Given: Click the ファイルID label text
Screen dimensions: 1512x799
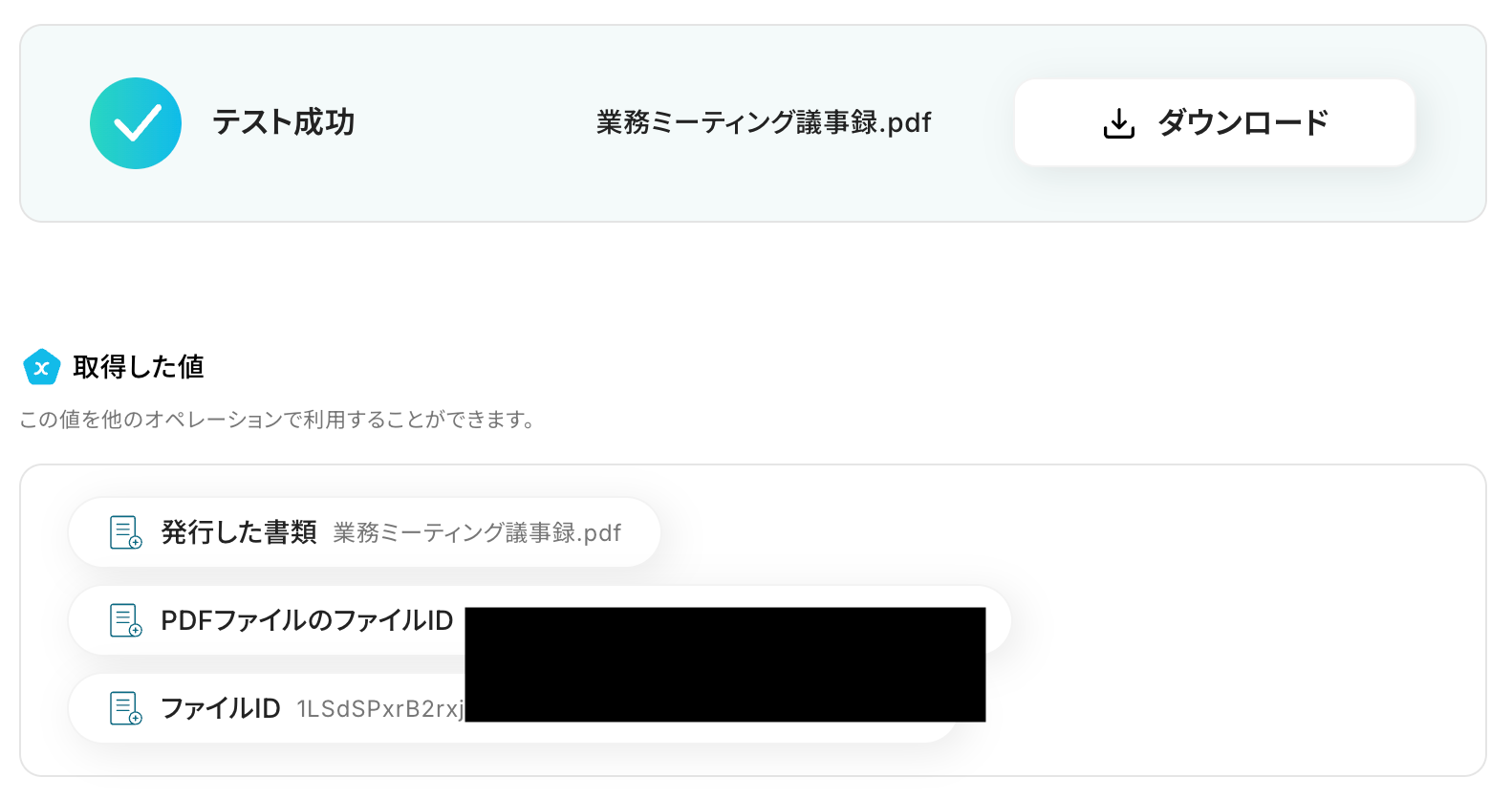Looking at the screenshot, I should tap(221, 708).
